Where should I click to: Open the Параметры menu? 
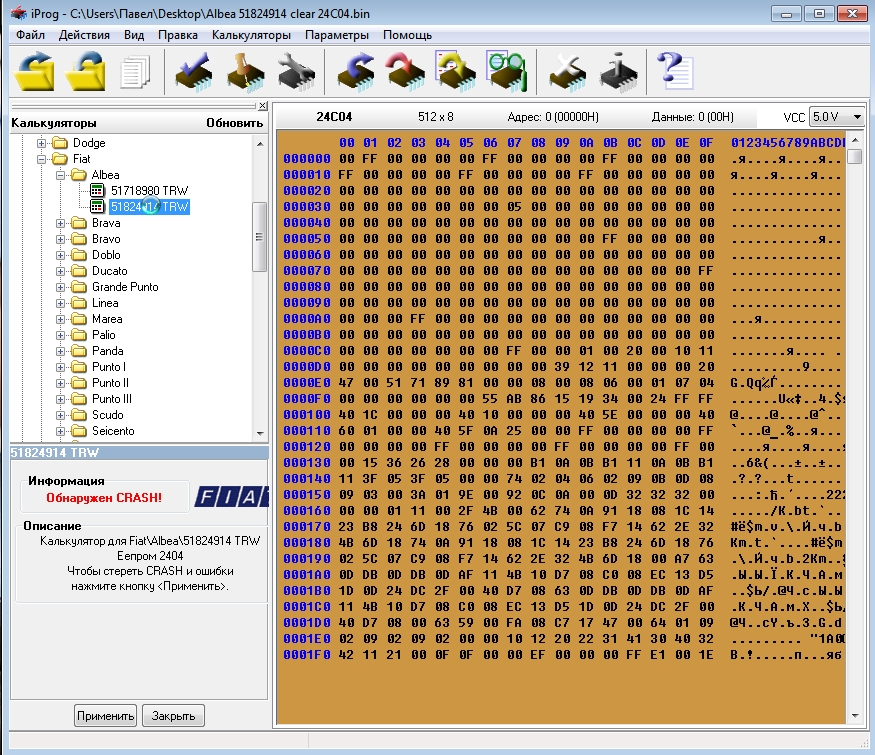tap(336, 35)
